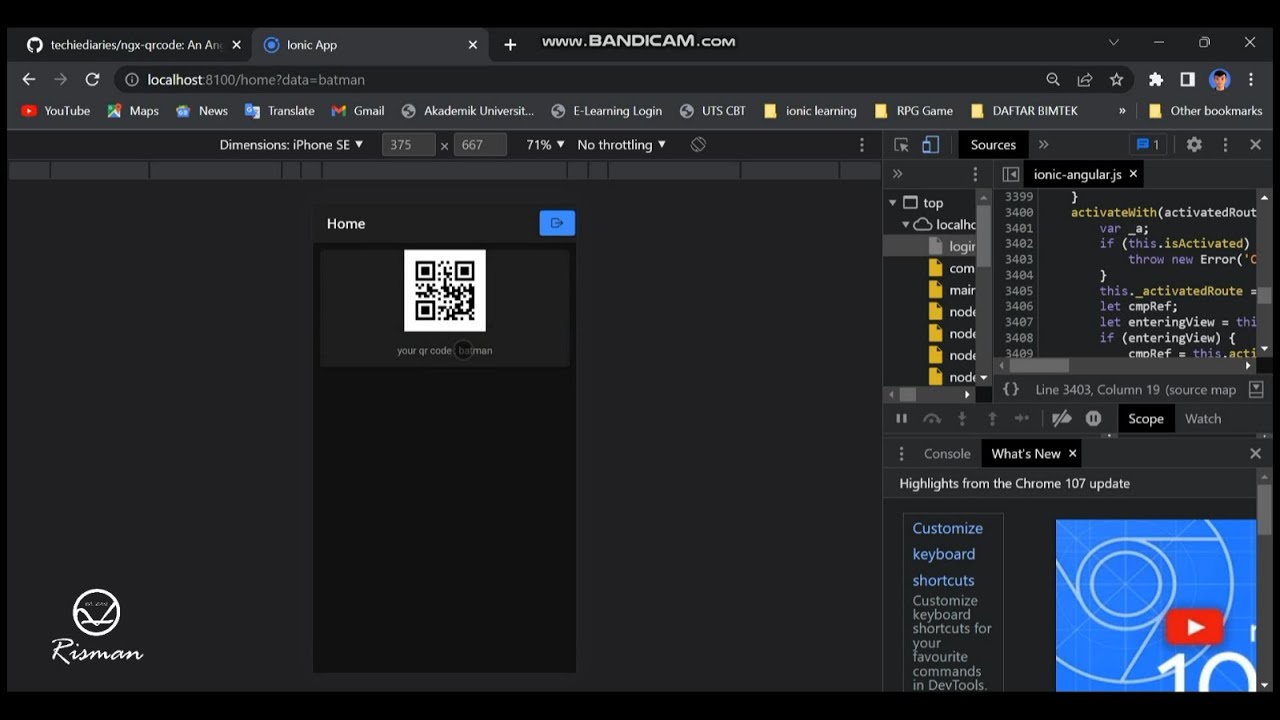Viewport: 1280px width, 720px height.
Task: Toggle the device toolbar
Action: 930,145
